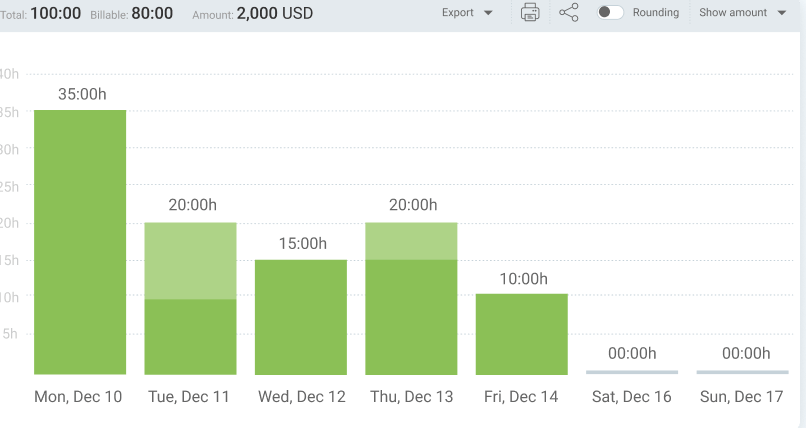
Task: Click Thursday's dark green bottom segment
Action: coord(411,316)
